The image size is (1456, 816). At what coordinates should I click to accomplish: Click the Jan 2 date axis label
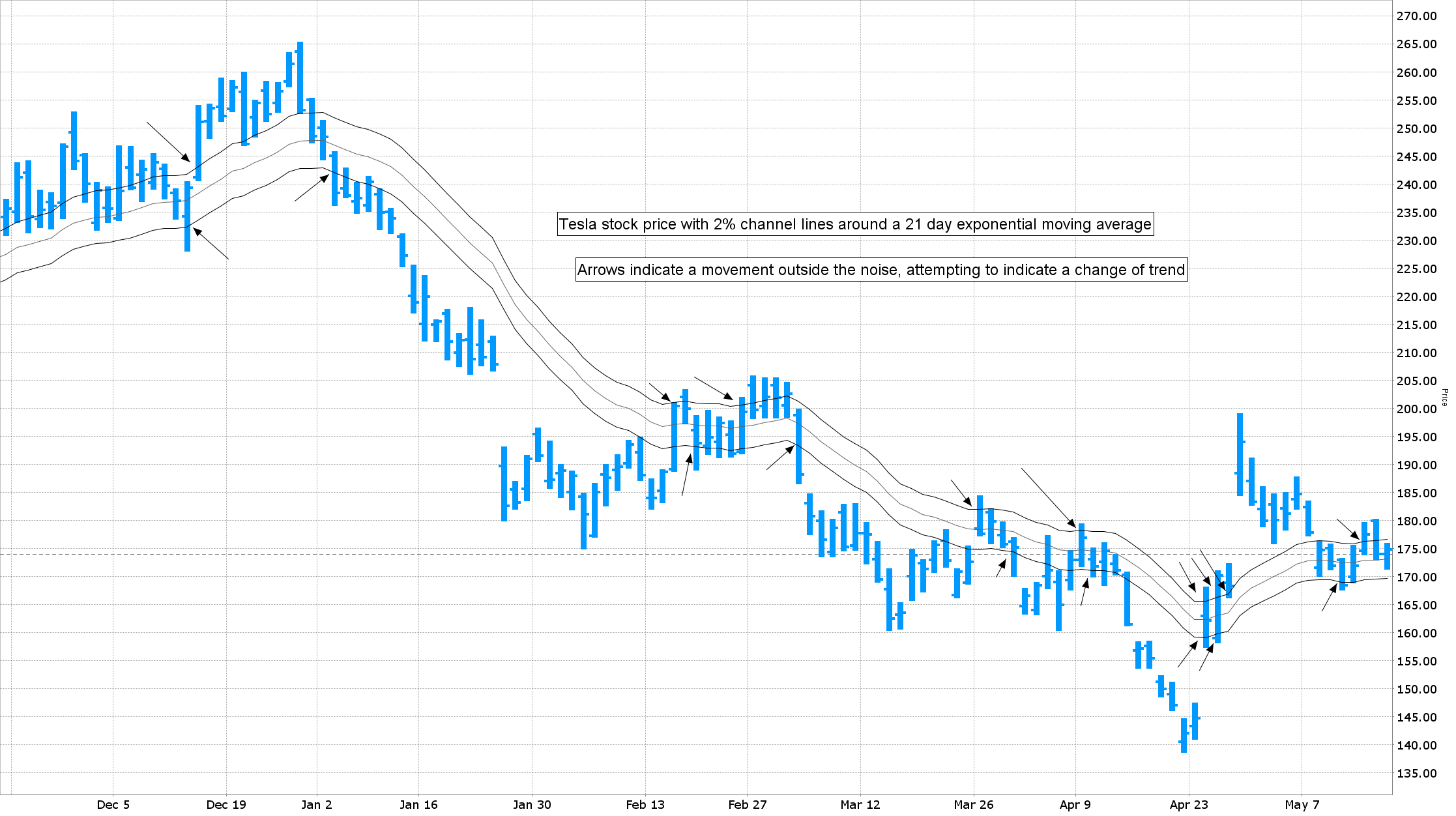(x=317, y=804)
